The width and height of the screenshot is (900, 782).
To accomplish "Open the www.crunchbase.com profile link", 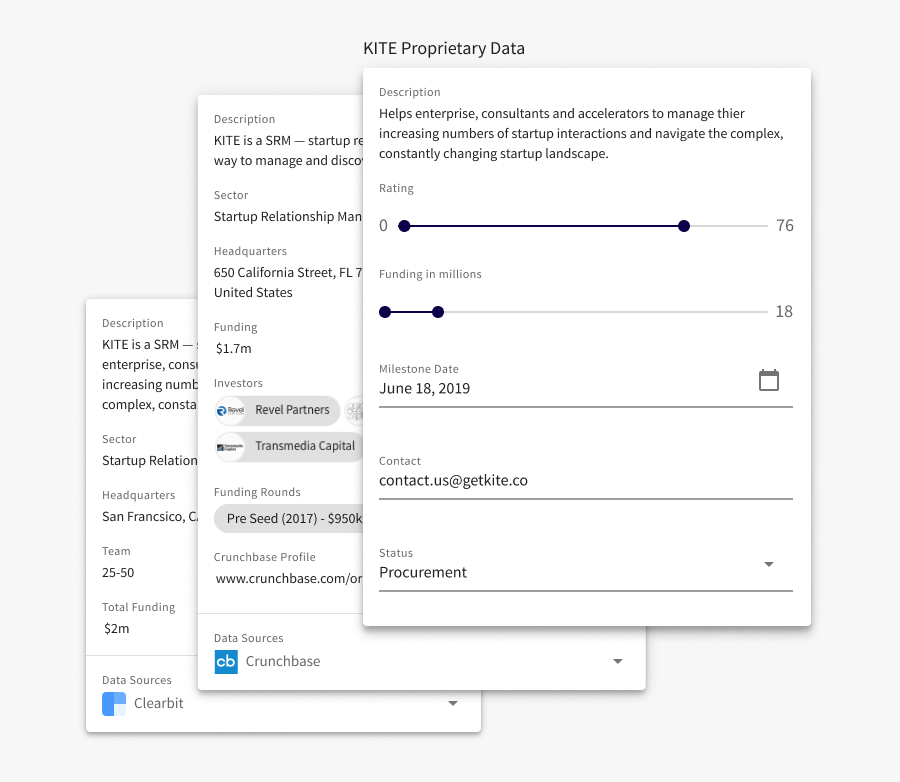I will [289, 579].
